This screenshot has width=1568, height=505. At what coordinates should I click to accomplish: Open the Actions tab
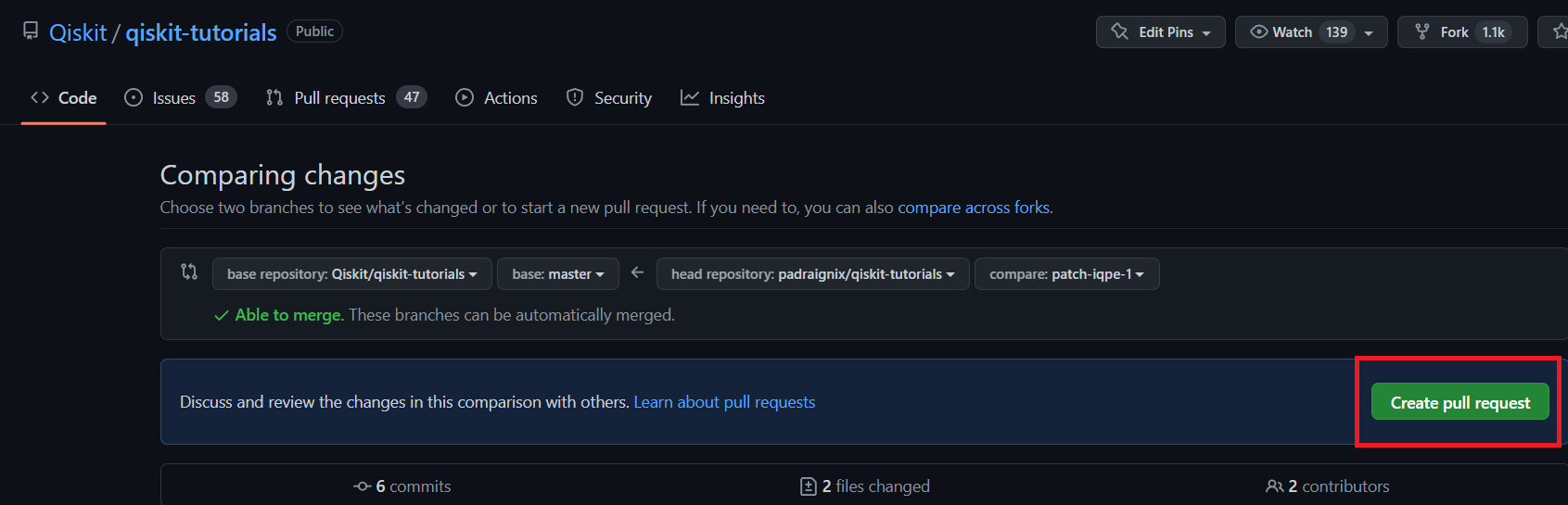pos(497,98)
